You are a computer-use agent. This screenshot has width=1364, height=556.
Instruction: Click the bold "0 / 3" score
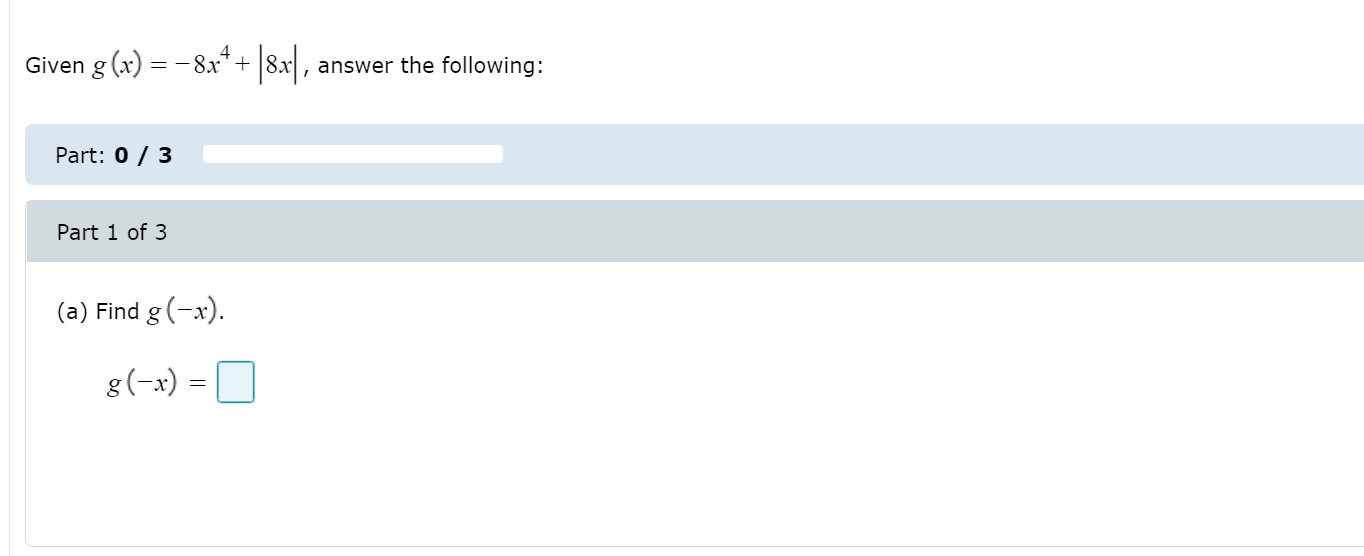[143, 155]
